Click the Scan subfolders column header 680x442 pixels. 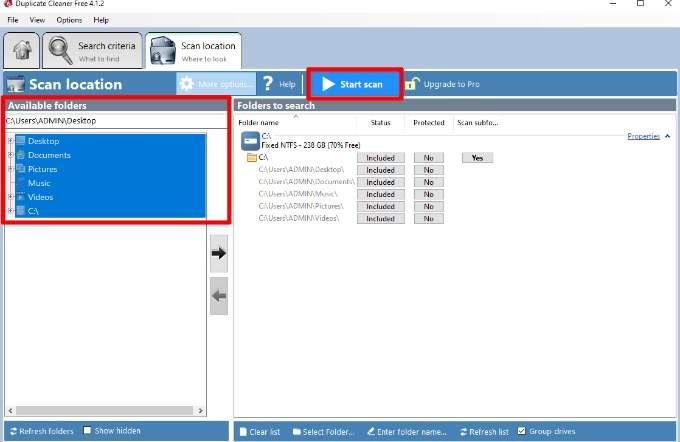pyautogui.click(x=477, y=123)
